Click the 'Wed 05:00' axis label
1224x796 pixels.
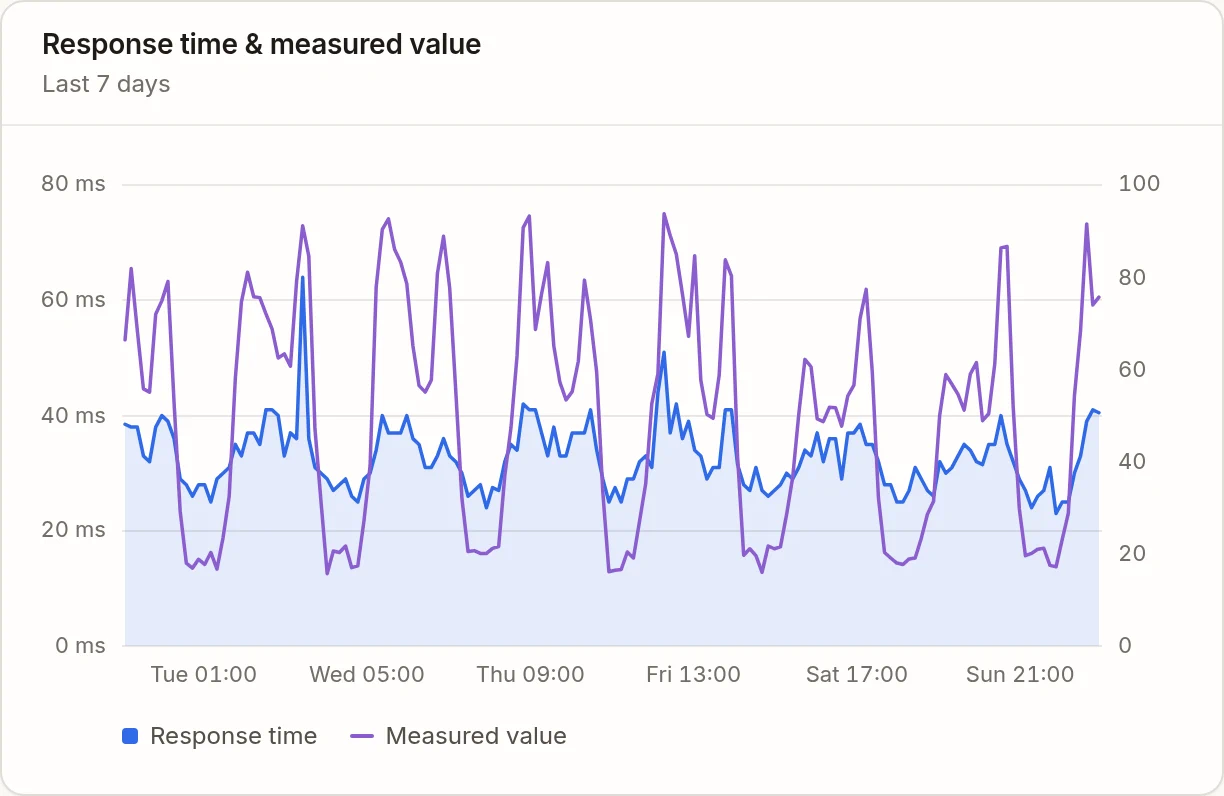tap(367, 675)
